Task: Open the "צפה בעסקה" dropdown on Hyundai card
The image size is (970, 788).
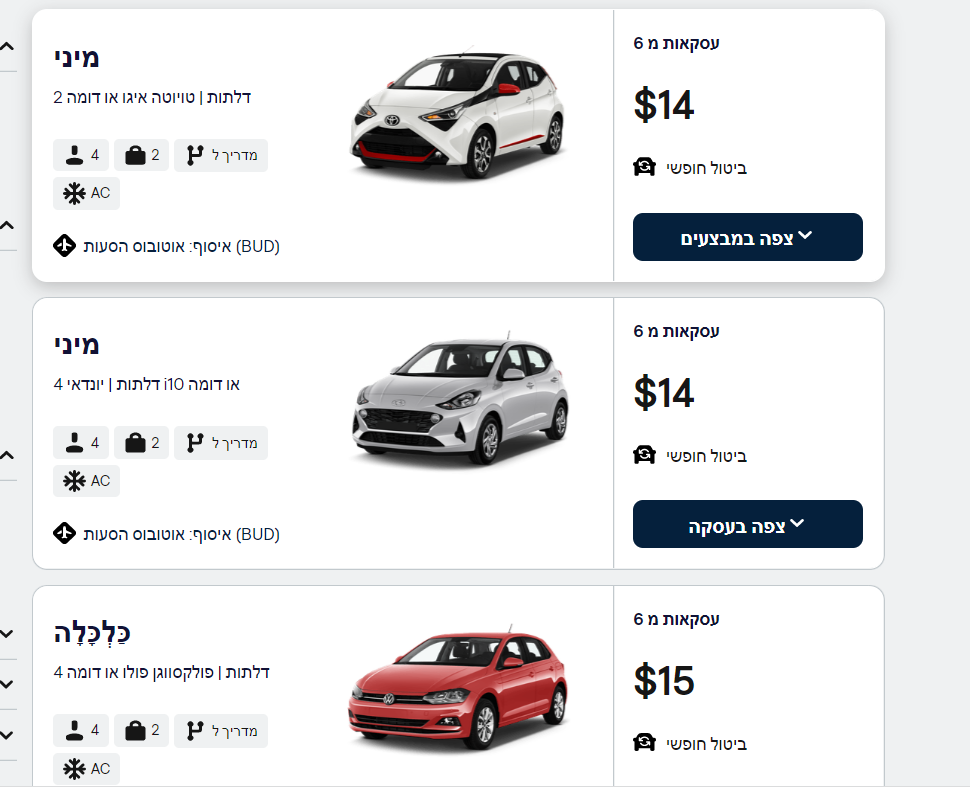Action: pos(747,524)
